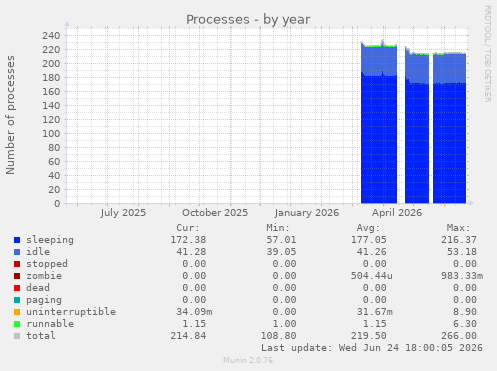497x371 pixels.
Task: Click the 'runnable' legend label
Action: [x=50, y=324]
